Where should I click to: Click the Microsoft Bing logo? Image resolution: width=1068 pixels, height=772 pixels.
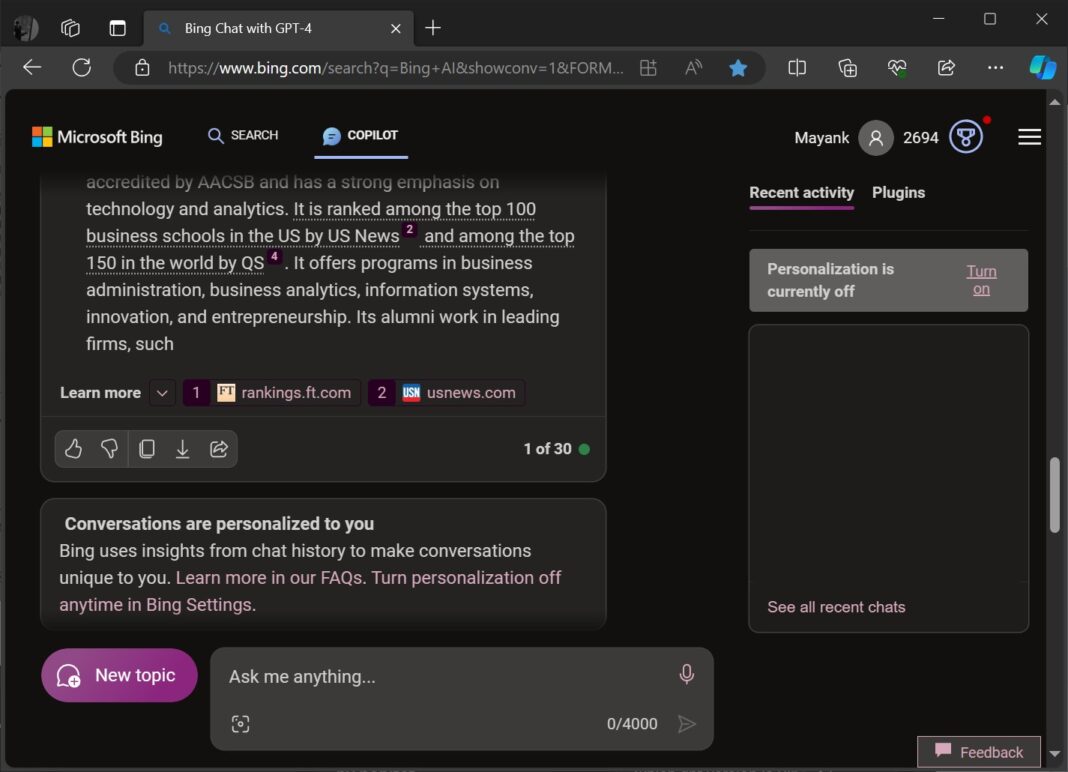(x=97, y=137)
